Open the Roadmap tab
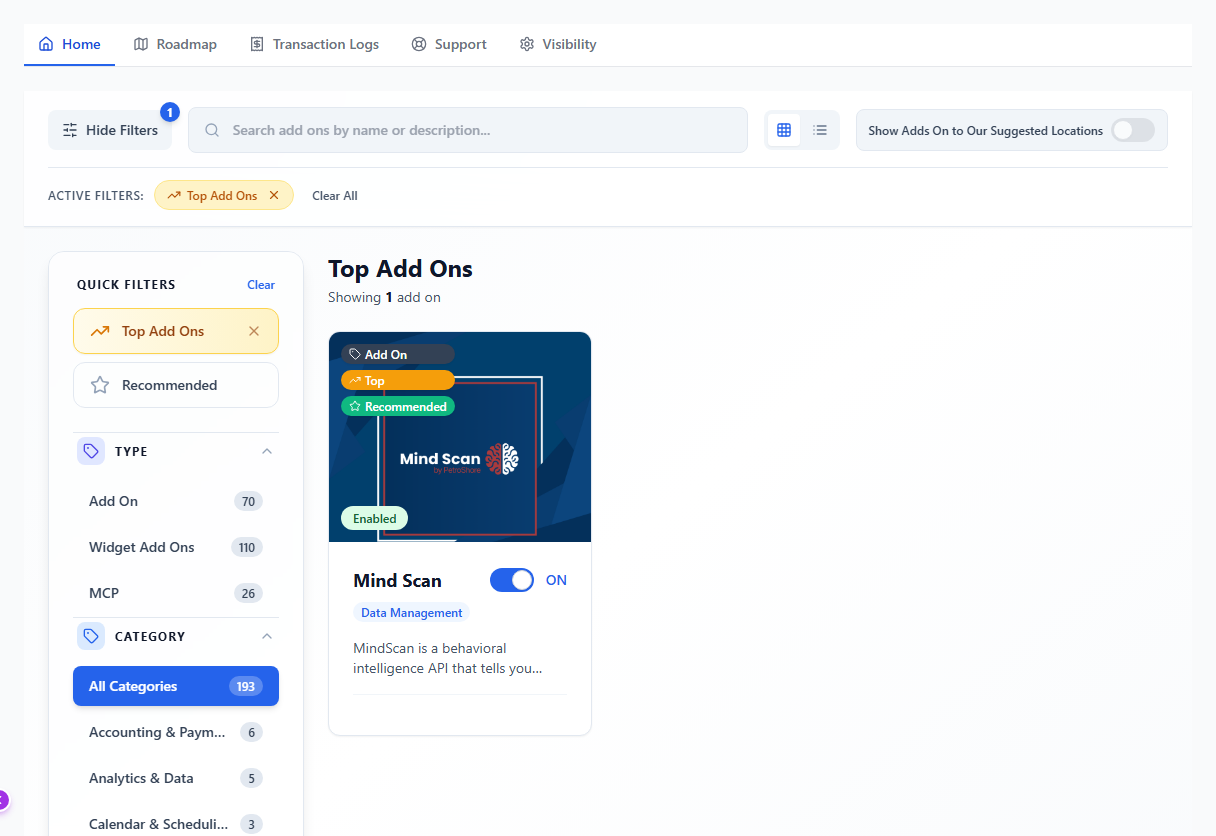 tap(175, 44)
